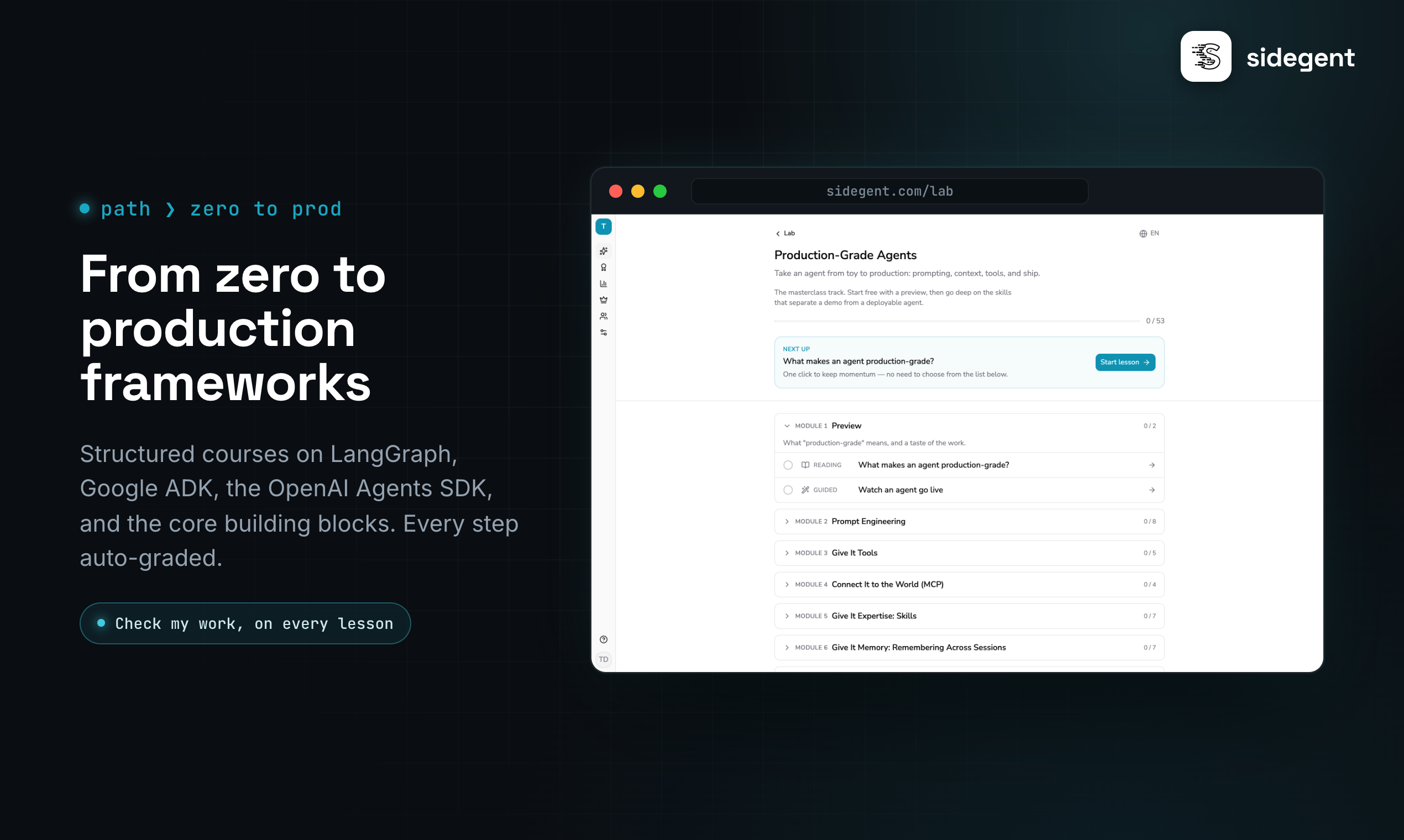The height and width of the screenshot is (840, 1404).
Task: Mark 'Watch an agent go live' lesson circle
Action: (x=788, y=490)
